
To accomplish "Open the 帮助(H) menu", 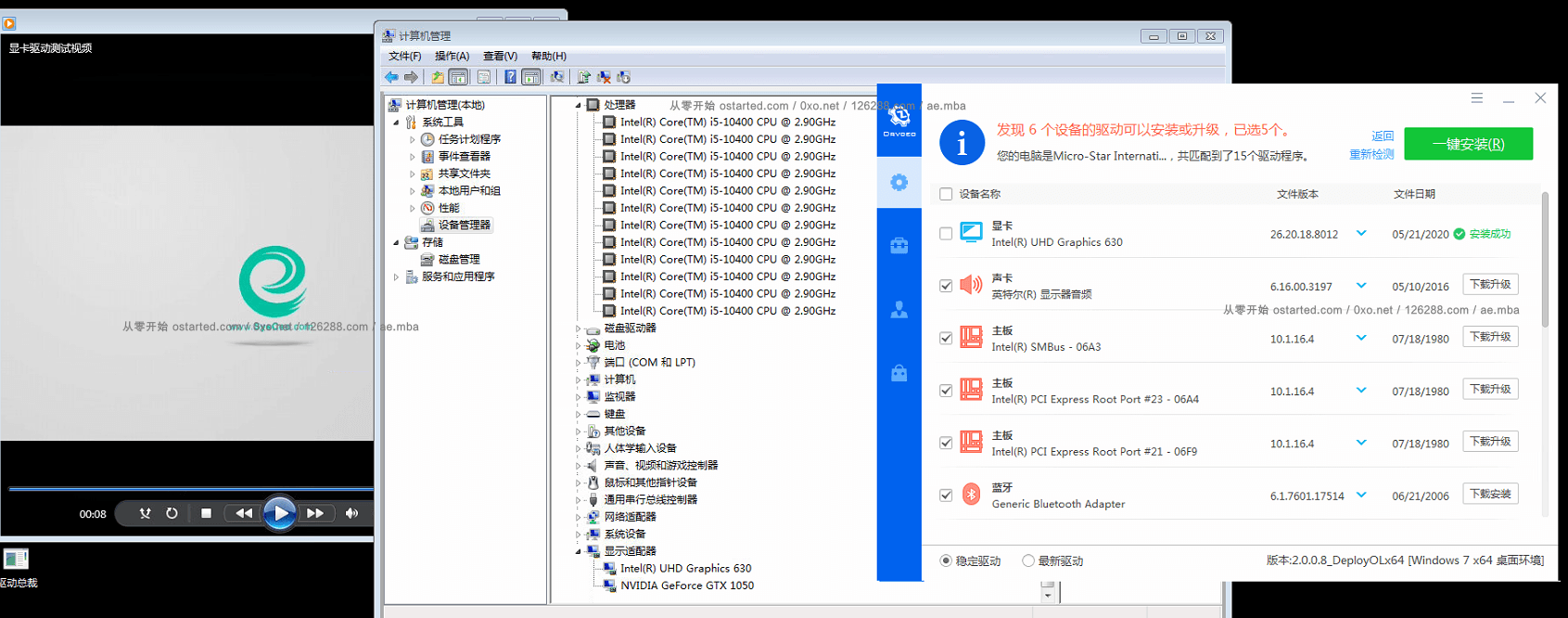I will (548, 57).
